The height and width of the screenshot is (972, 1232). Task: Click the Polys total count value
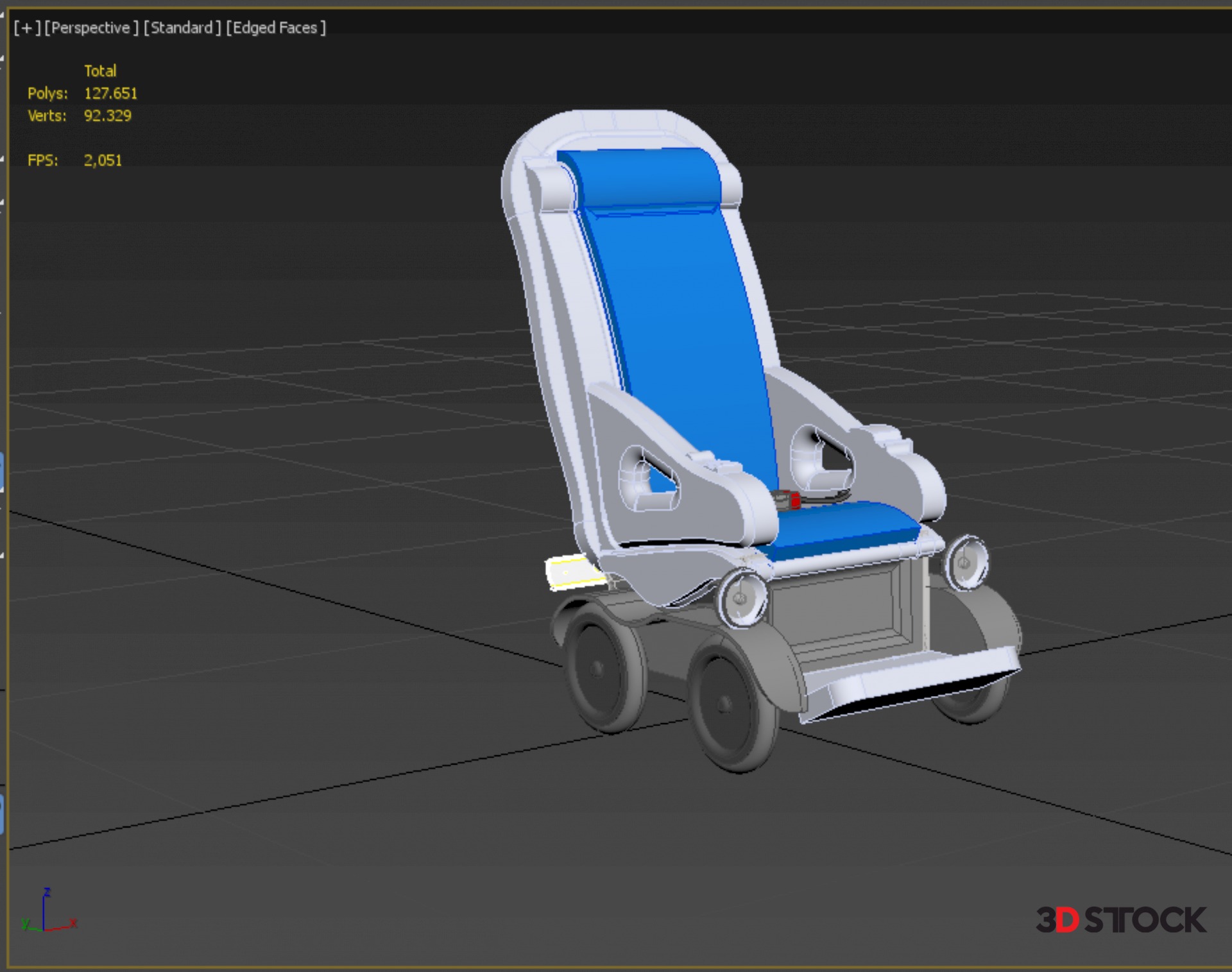point(110,94)
